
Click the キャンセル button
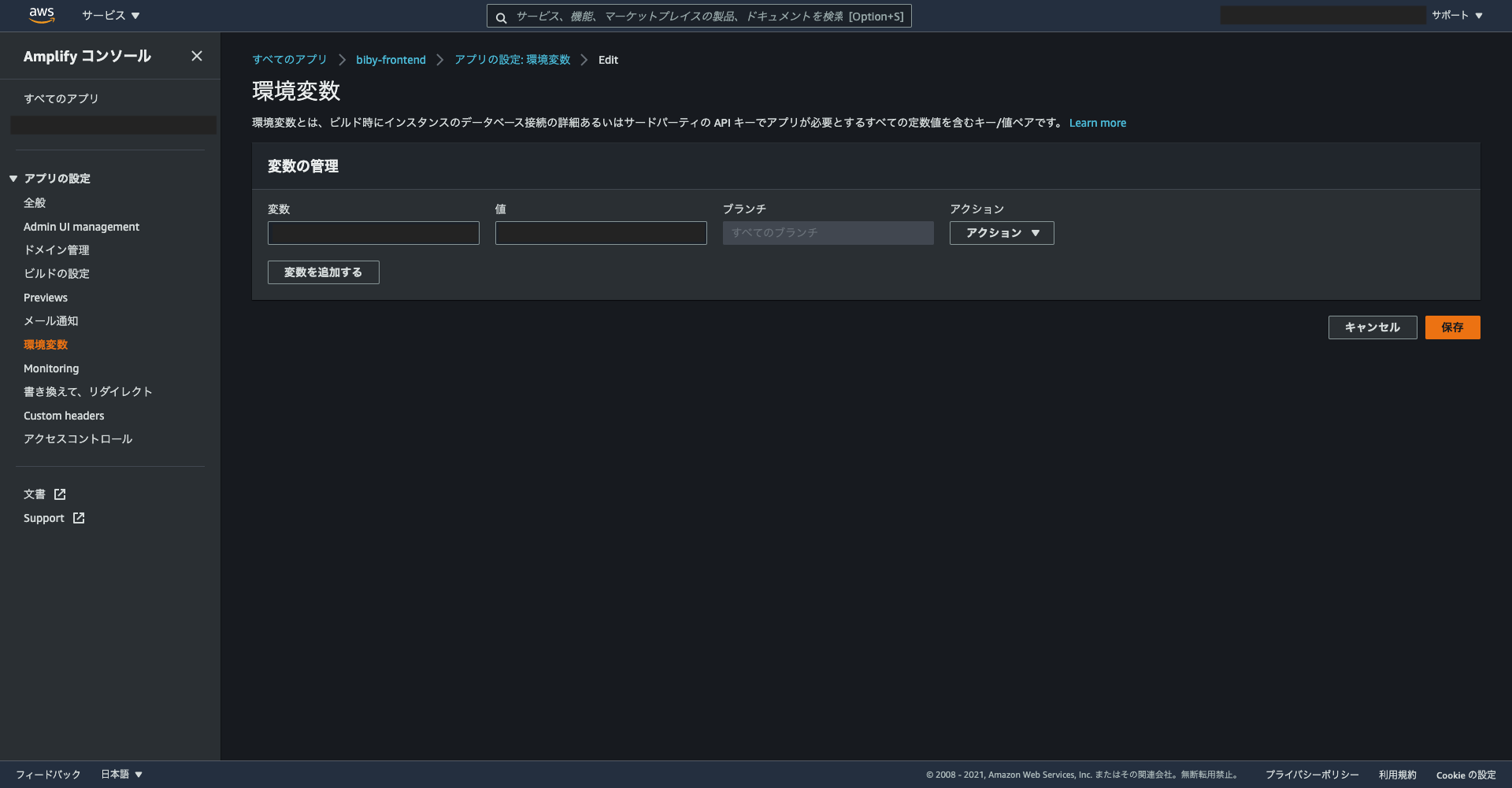[1373, 327]
